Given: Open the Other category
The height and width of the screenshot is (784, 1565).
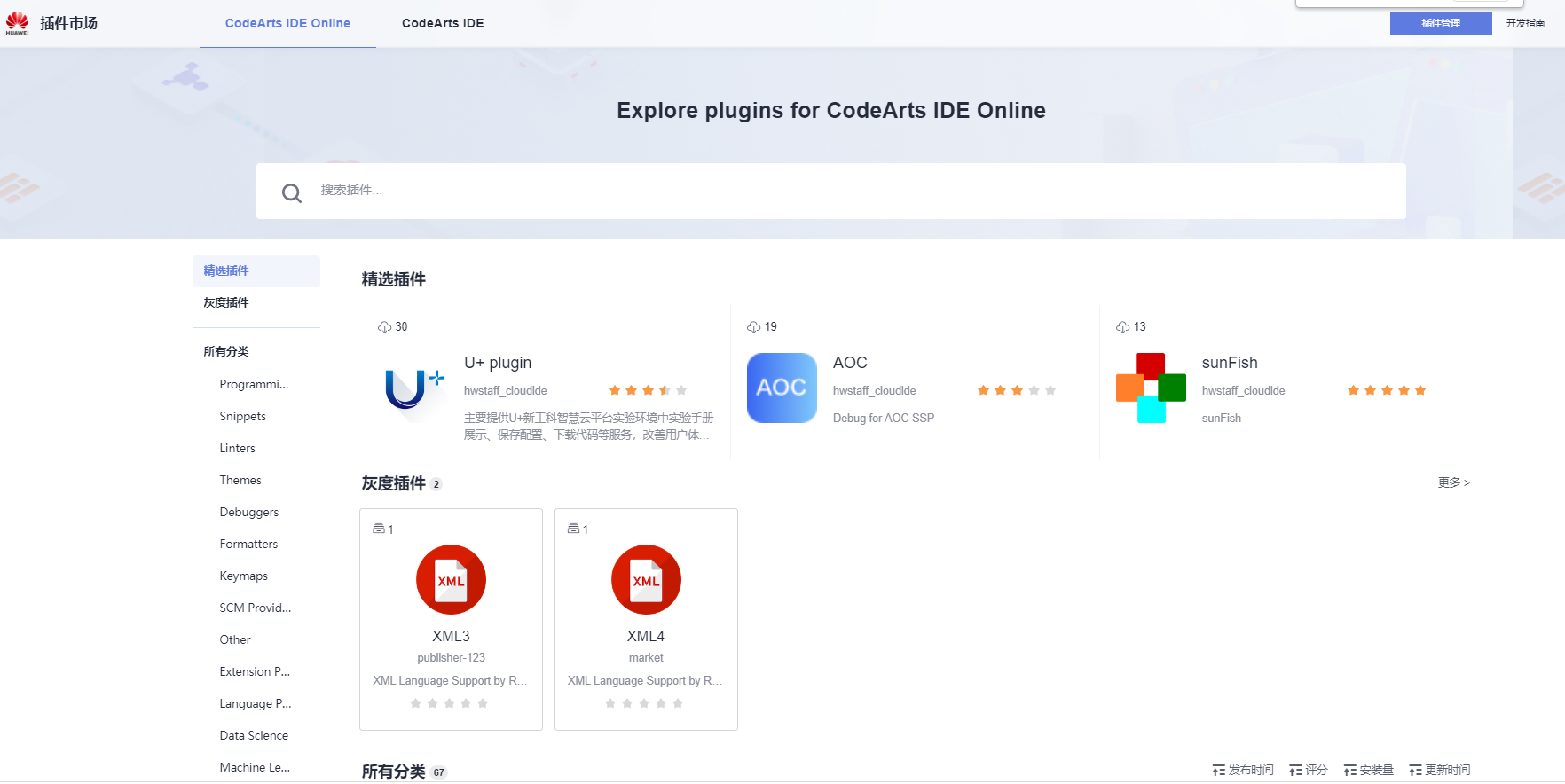Looking at the screenshot, I should pos(235,639).
